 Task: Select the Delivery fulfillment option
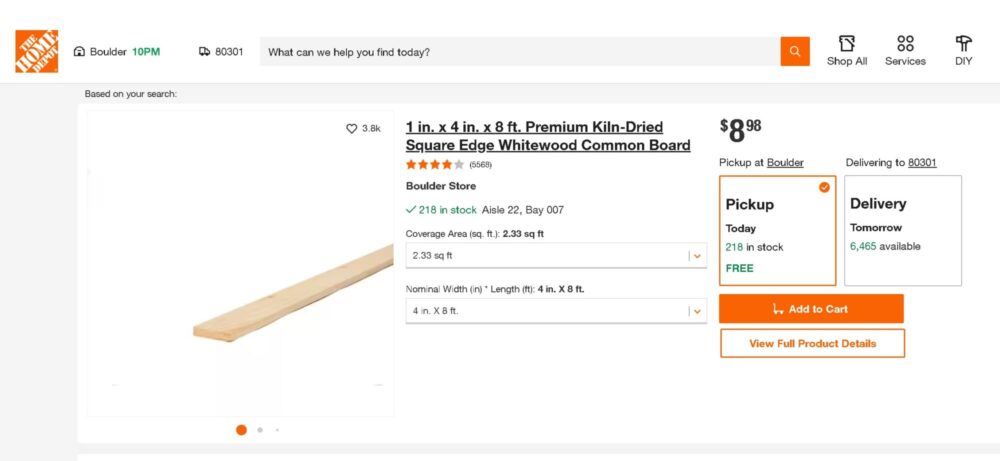tap(903, 231)
